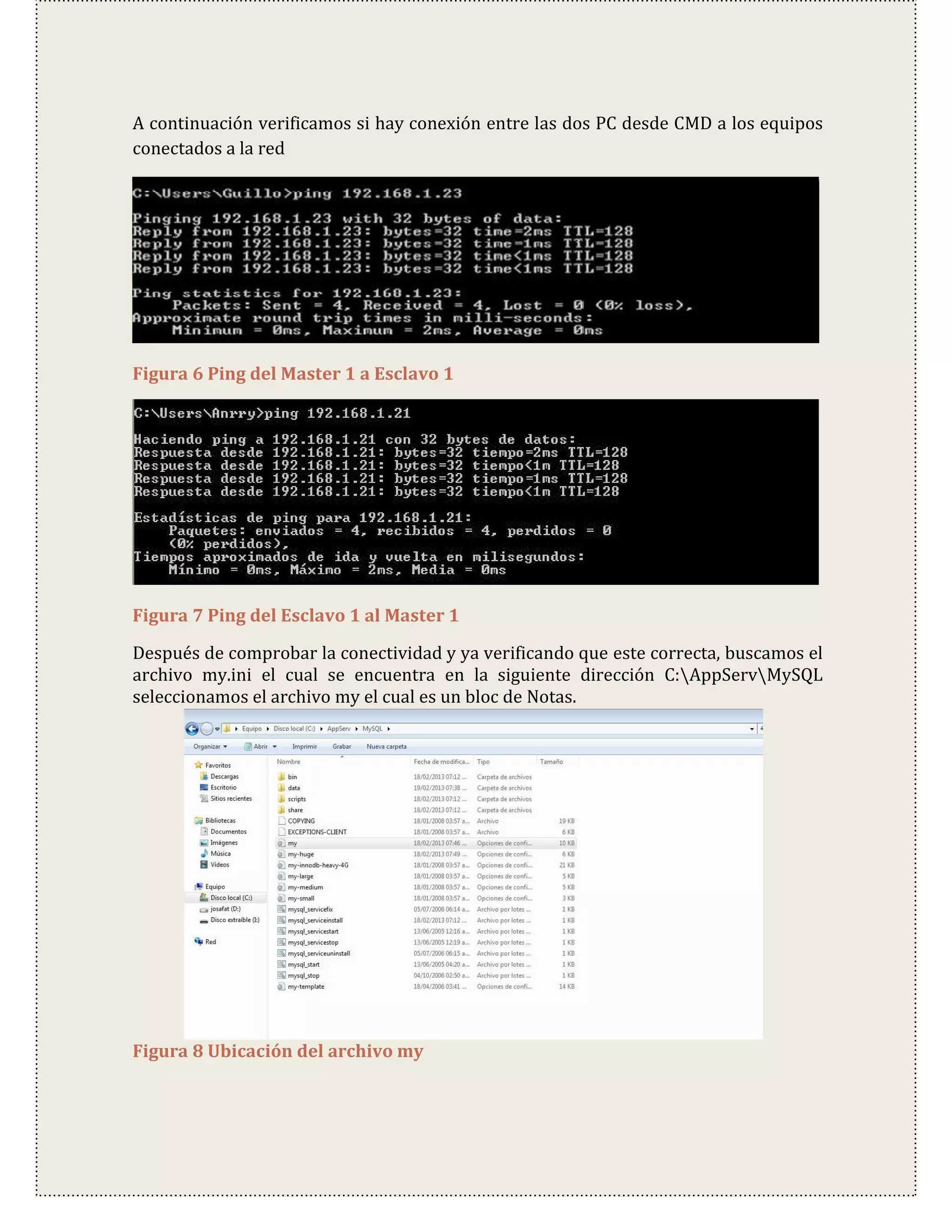
Task: Select the my-huge config file icon
Action: coord(281,854)
